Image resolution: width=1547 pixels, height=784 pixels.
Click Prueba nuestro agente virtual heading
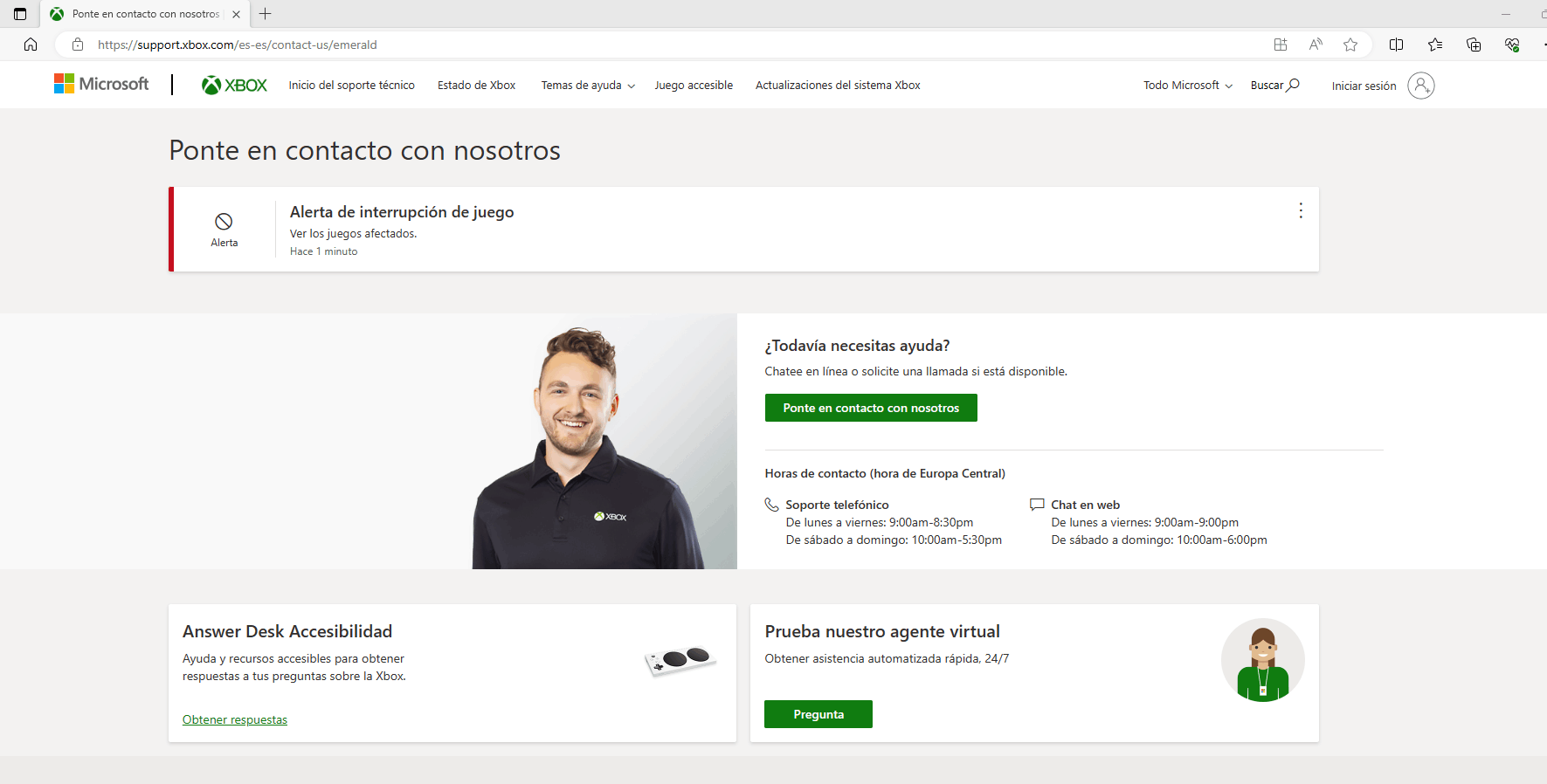tap(882, 631)
